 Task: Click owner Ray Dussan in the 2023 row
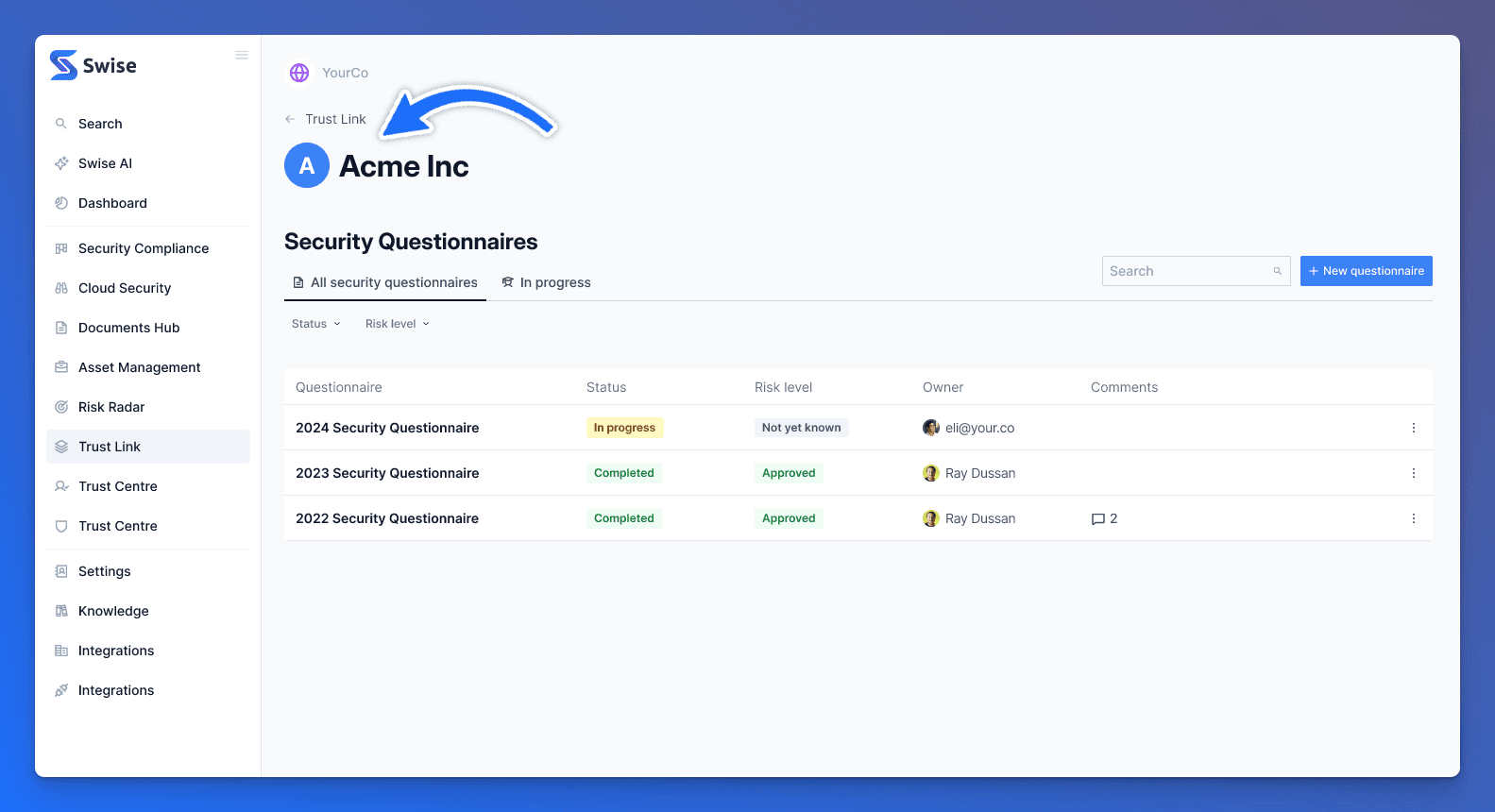point(969,473)
